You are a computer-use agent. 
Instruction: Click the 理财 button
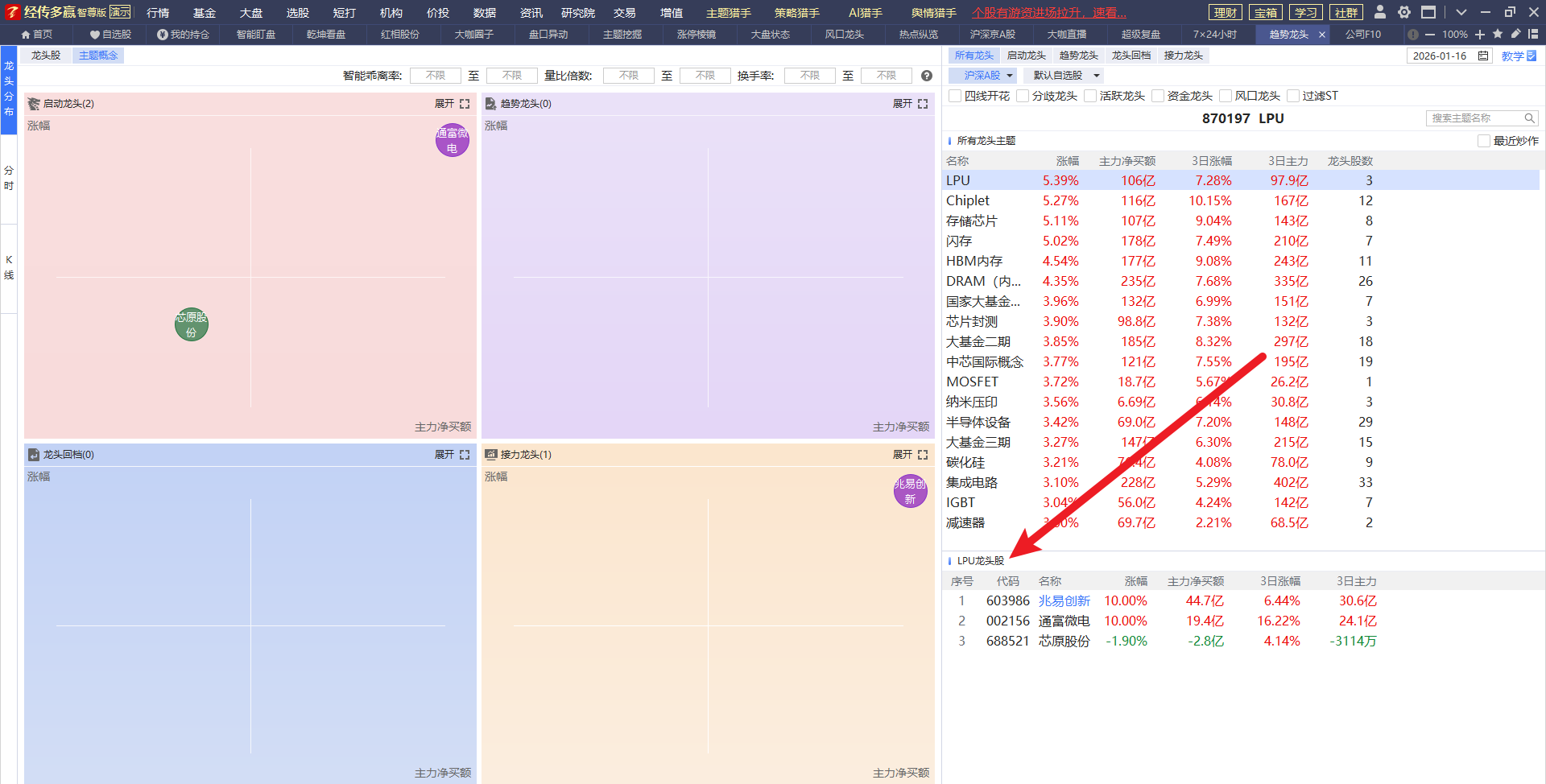pyautogui.click(x=1226, y=13)
